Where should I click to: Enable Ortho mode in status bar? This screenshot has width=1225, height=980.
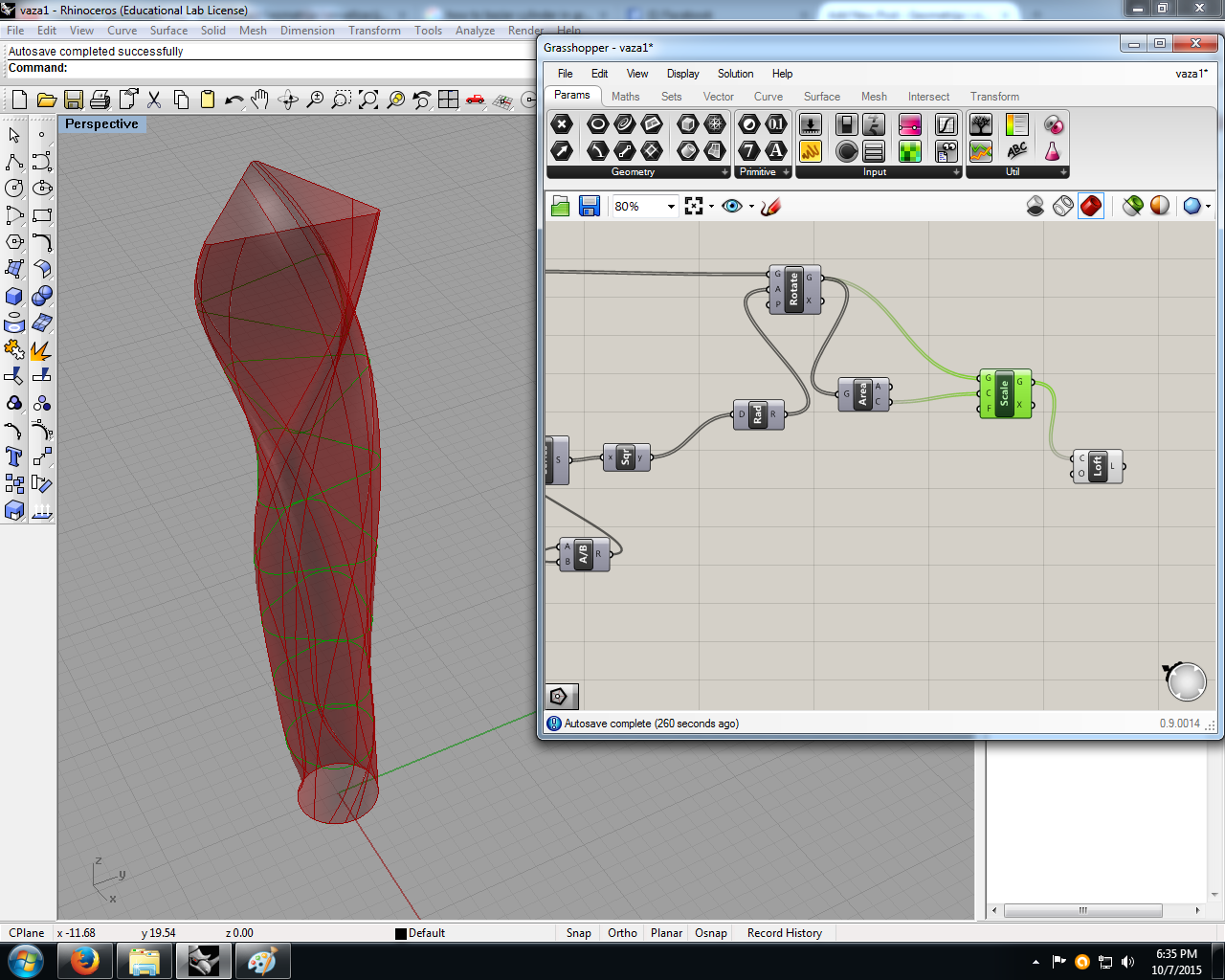click(622, 933)
